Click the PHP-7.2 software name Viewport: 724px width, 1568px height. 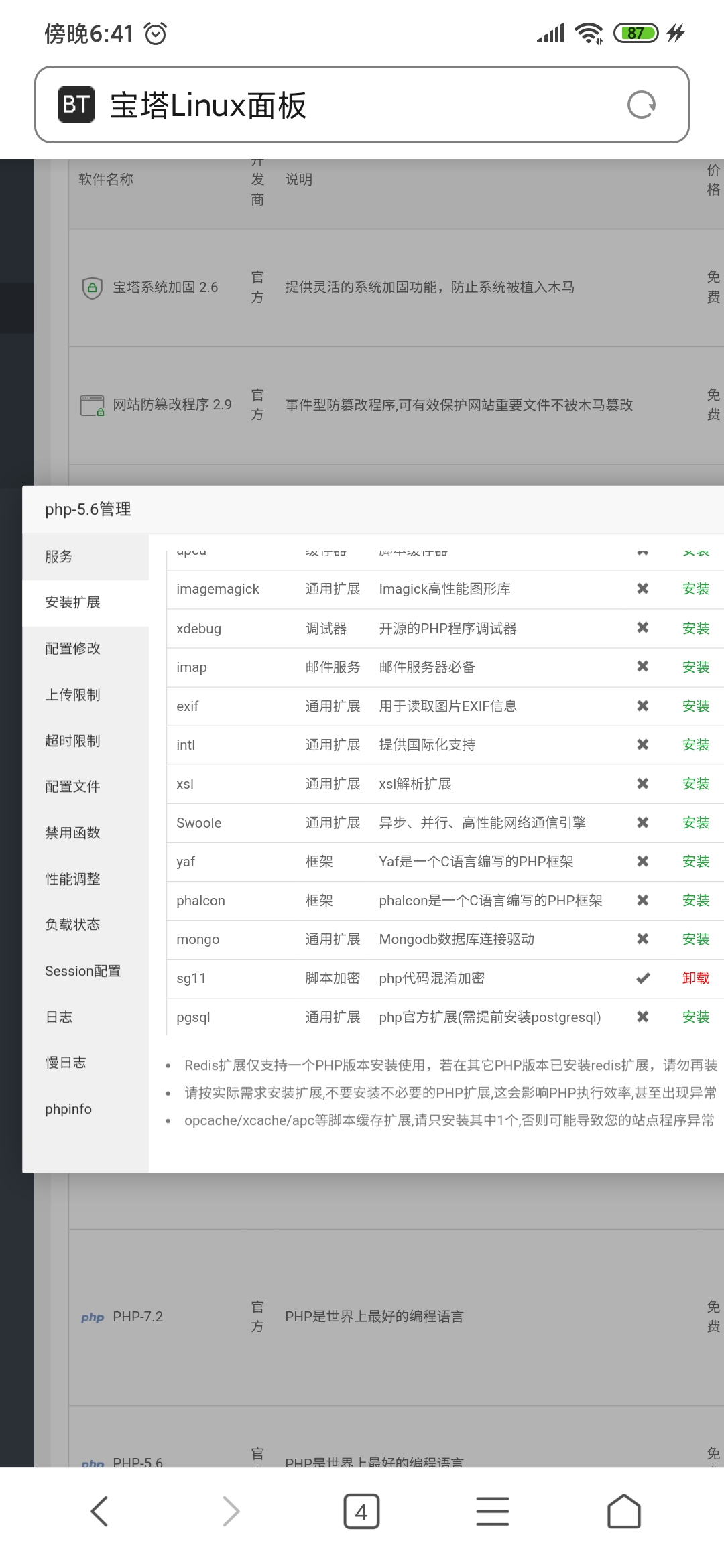(x=138, y=1317)
